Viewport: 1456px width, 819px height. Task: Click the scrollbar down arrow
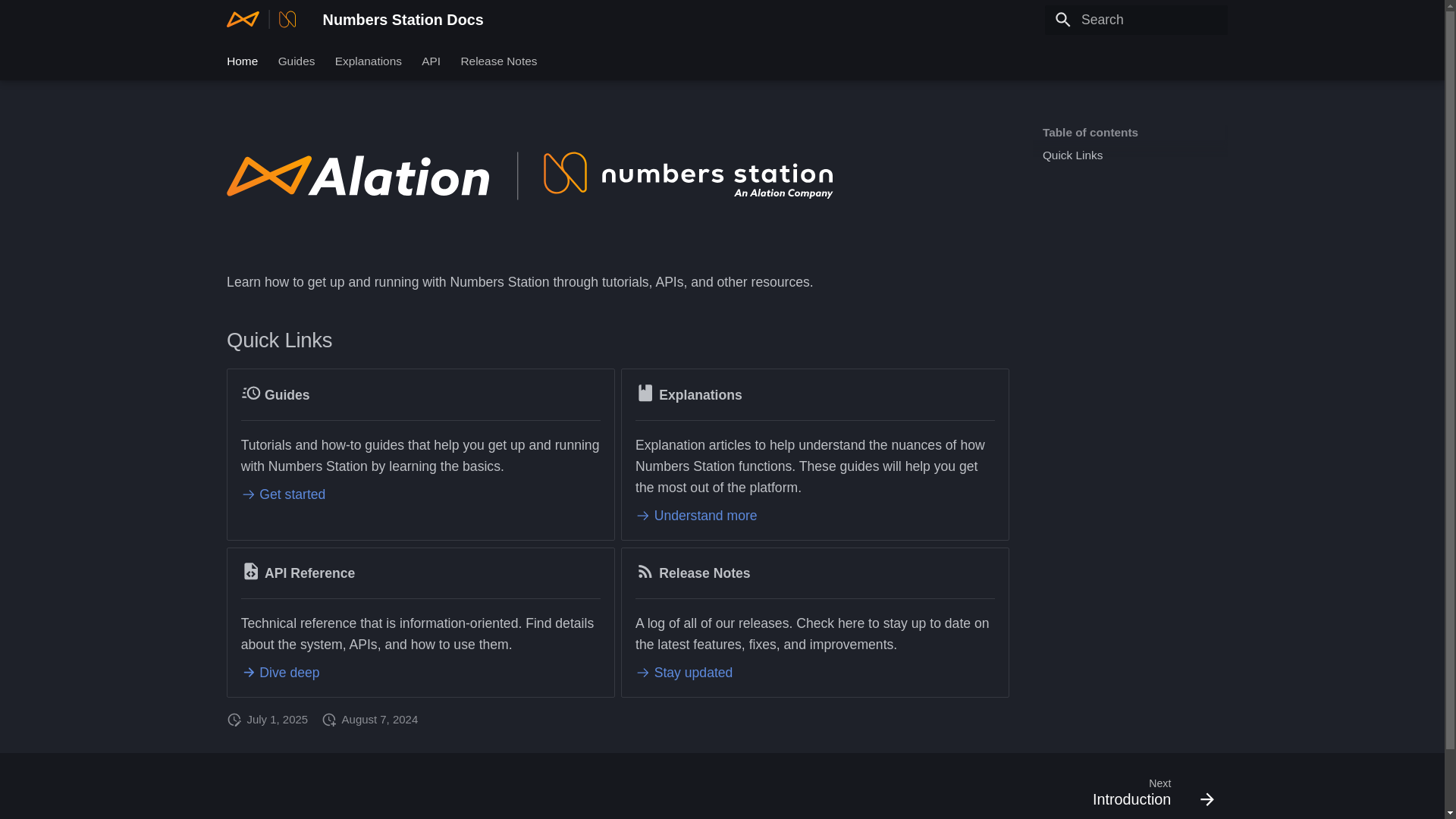[x=1450, y=813]
